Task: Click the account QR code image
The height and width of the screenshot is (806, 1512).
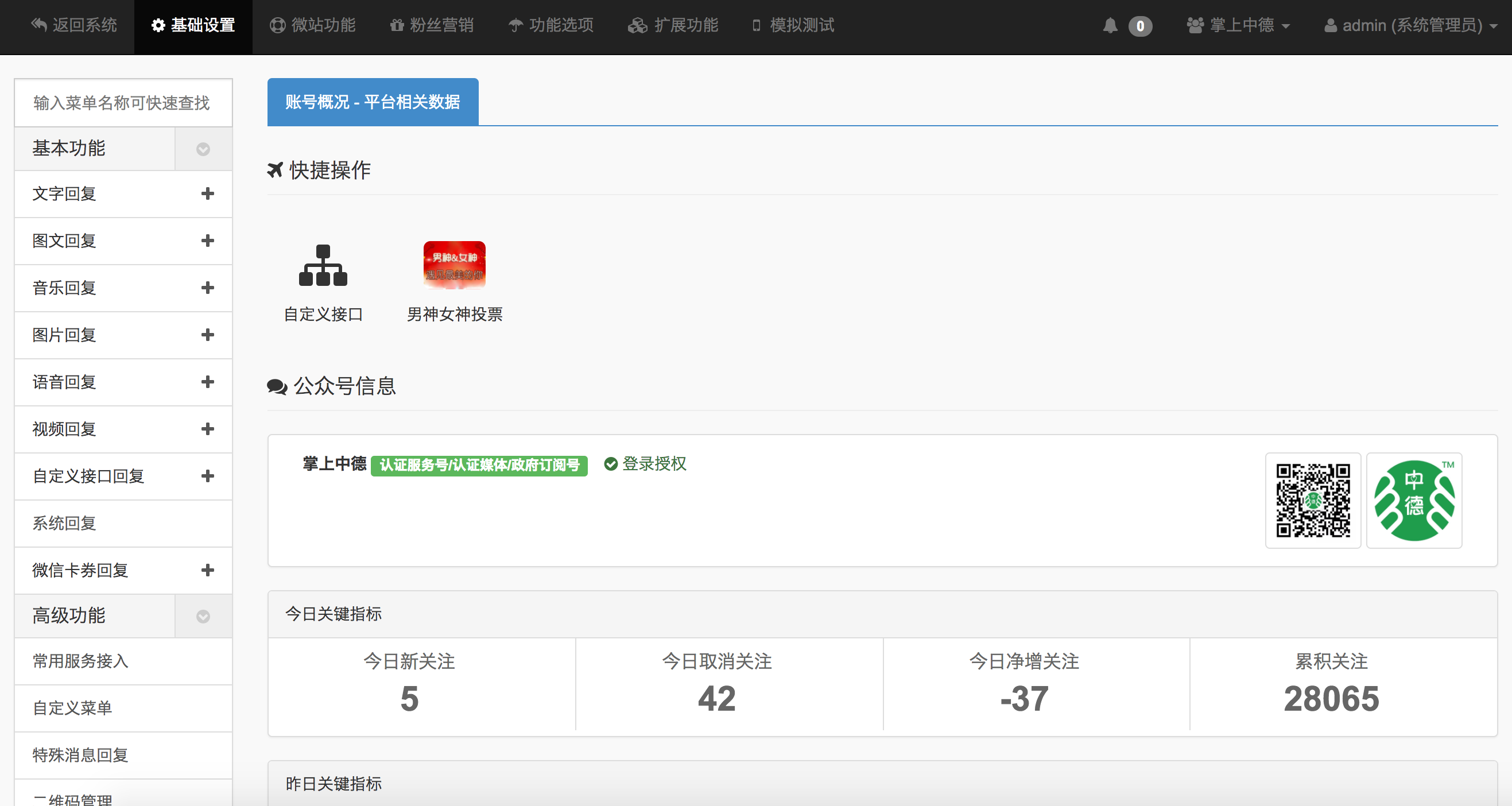Action: click(x=1312, y=500)
